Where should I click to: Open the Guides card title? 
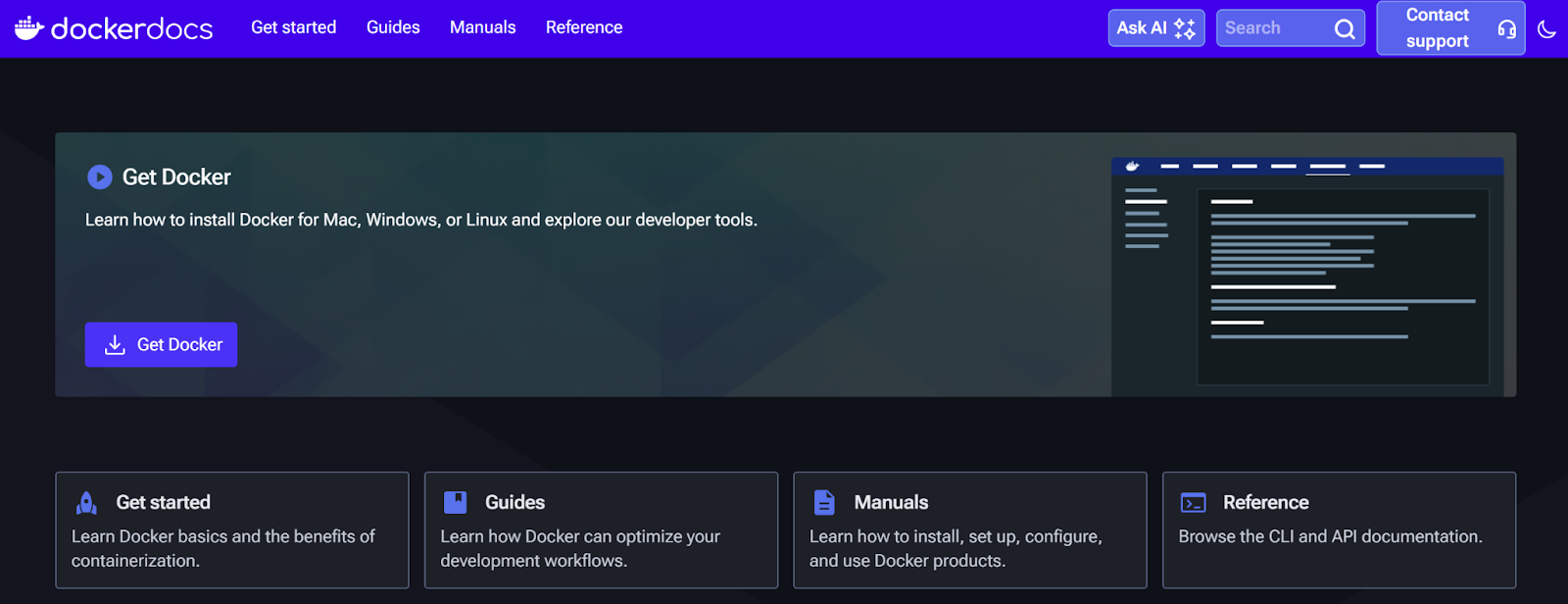click(x=514, y=502)
